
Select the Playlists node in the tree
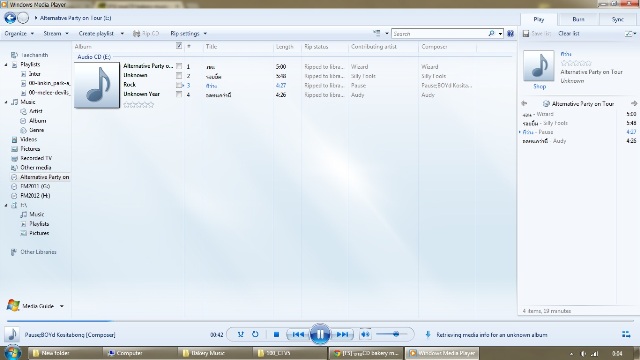[x=30, y=64]
